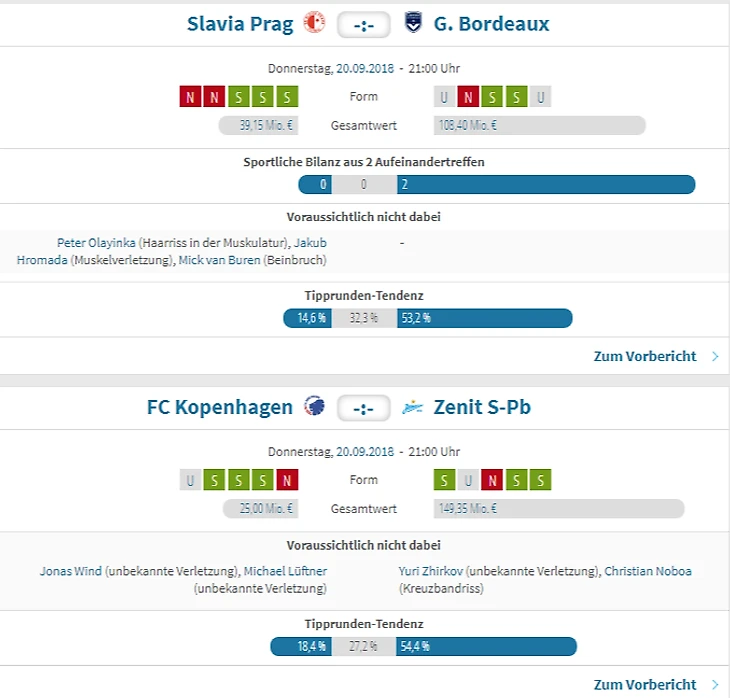Open Peter Olayinka player profile
730x698 pixels.
(x=96, y=243)
